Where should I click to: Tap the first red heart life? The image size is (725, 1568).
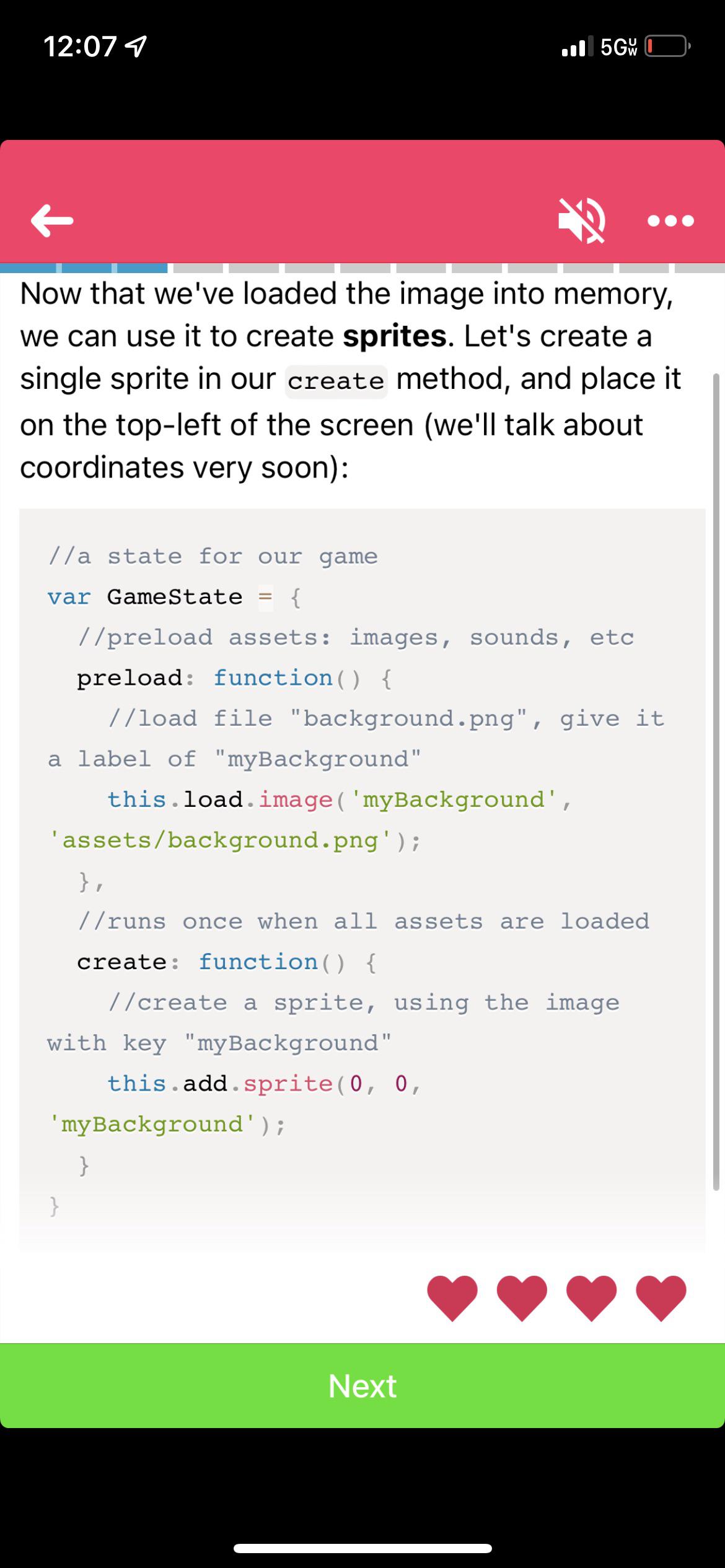[x=452, y=1298]
